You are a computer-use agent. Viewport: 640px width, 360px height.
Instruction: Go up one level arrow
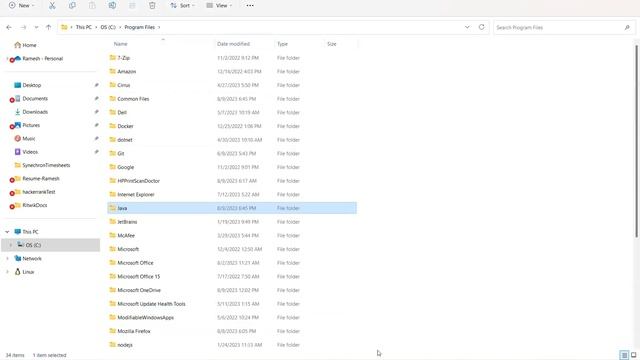pos(49,27)
